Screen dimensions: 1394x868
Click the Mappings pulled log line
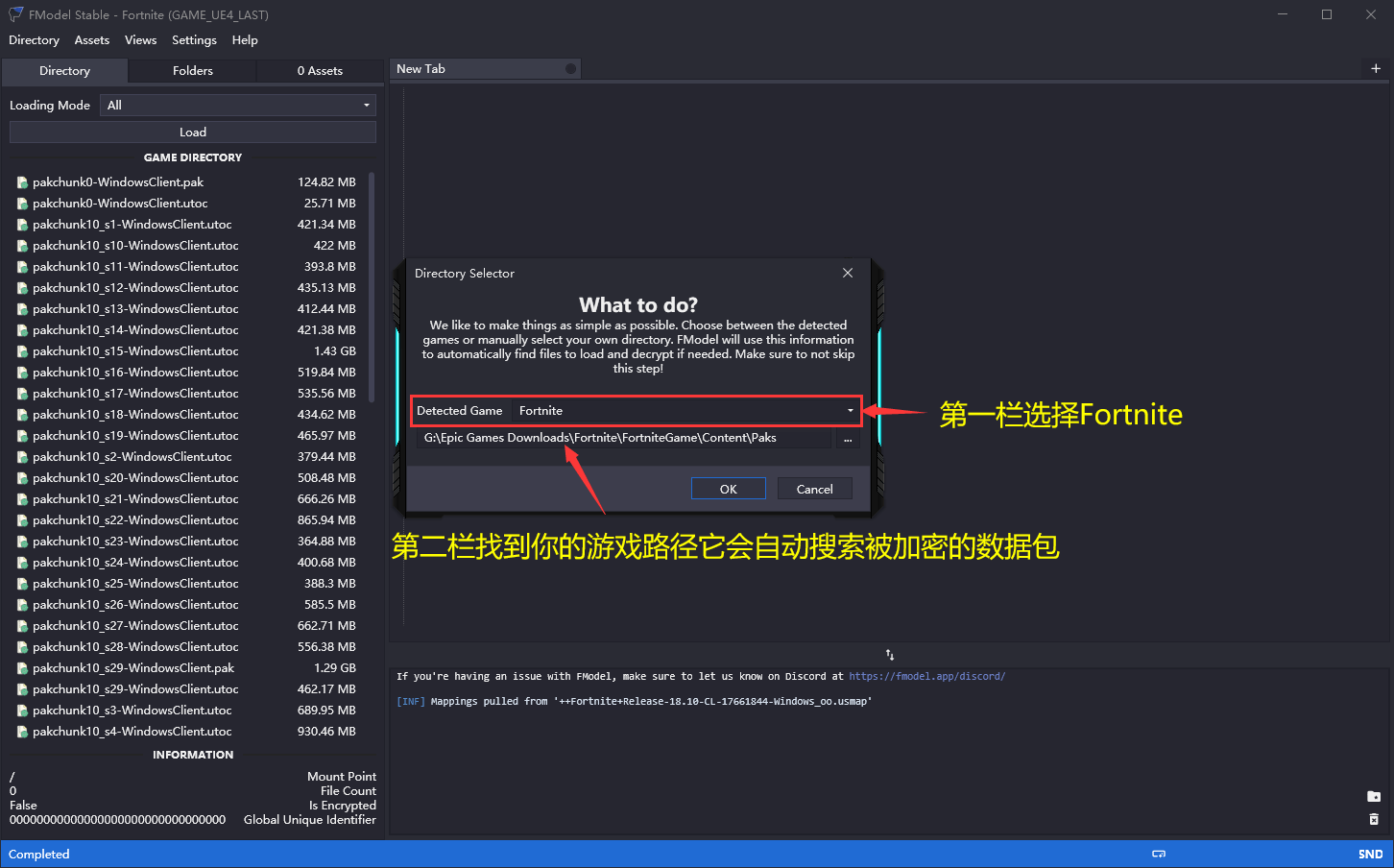pyautogui.click(x=635, y=702)
